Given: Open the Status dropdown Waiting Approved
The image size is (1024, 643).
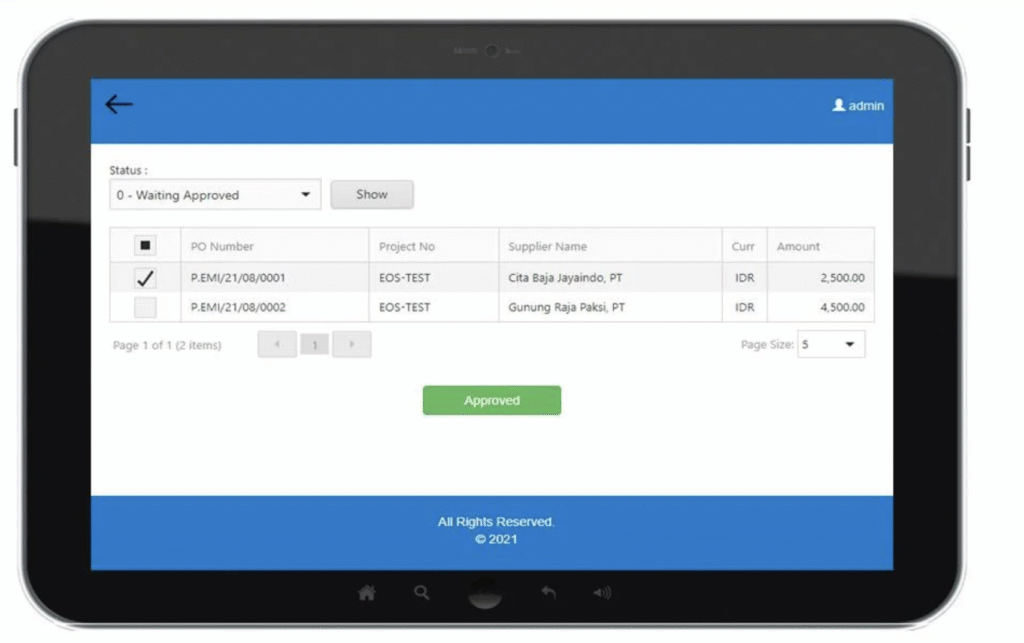Looking at the screenshot, I should (215, 195).
